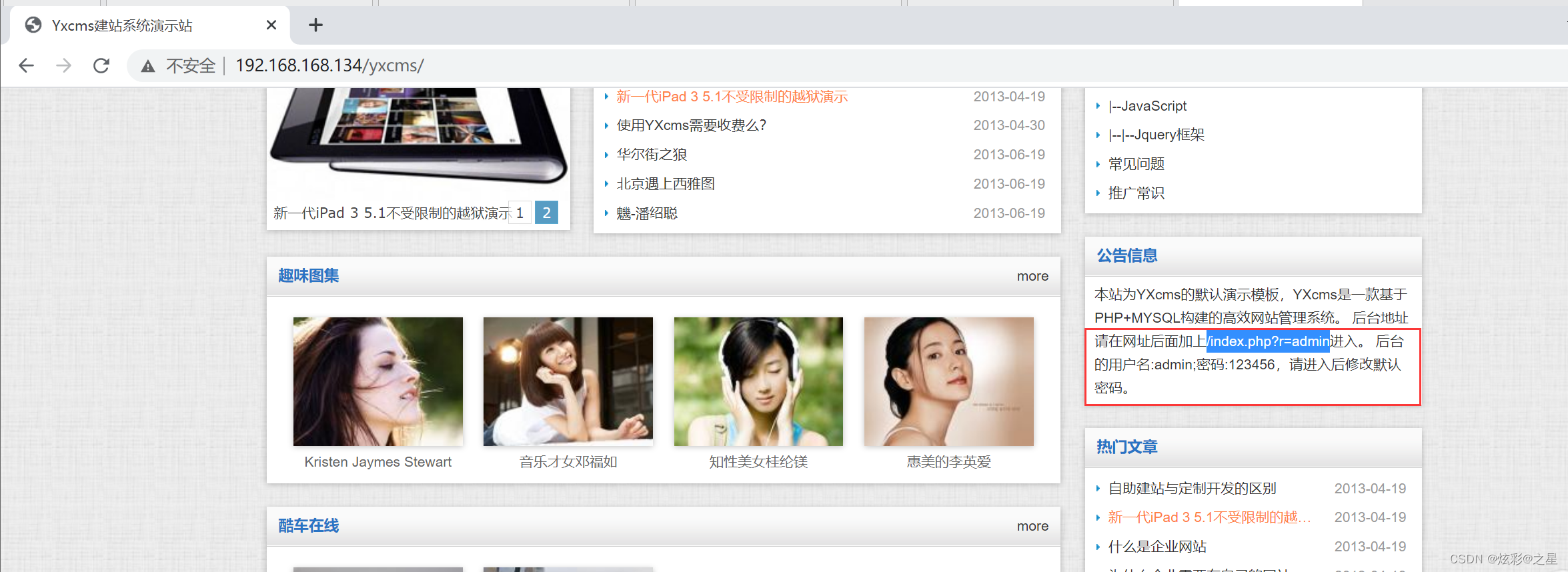1568x572 pixels.
Task: Open a new browser tab
Action: (315, 25)
